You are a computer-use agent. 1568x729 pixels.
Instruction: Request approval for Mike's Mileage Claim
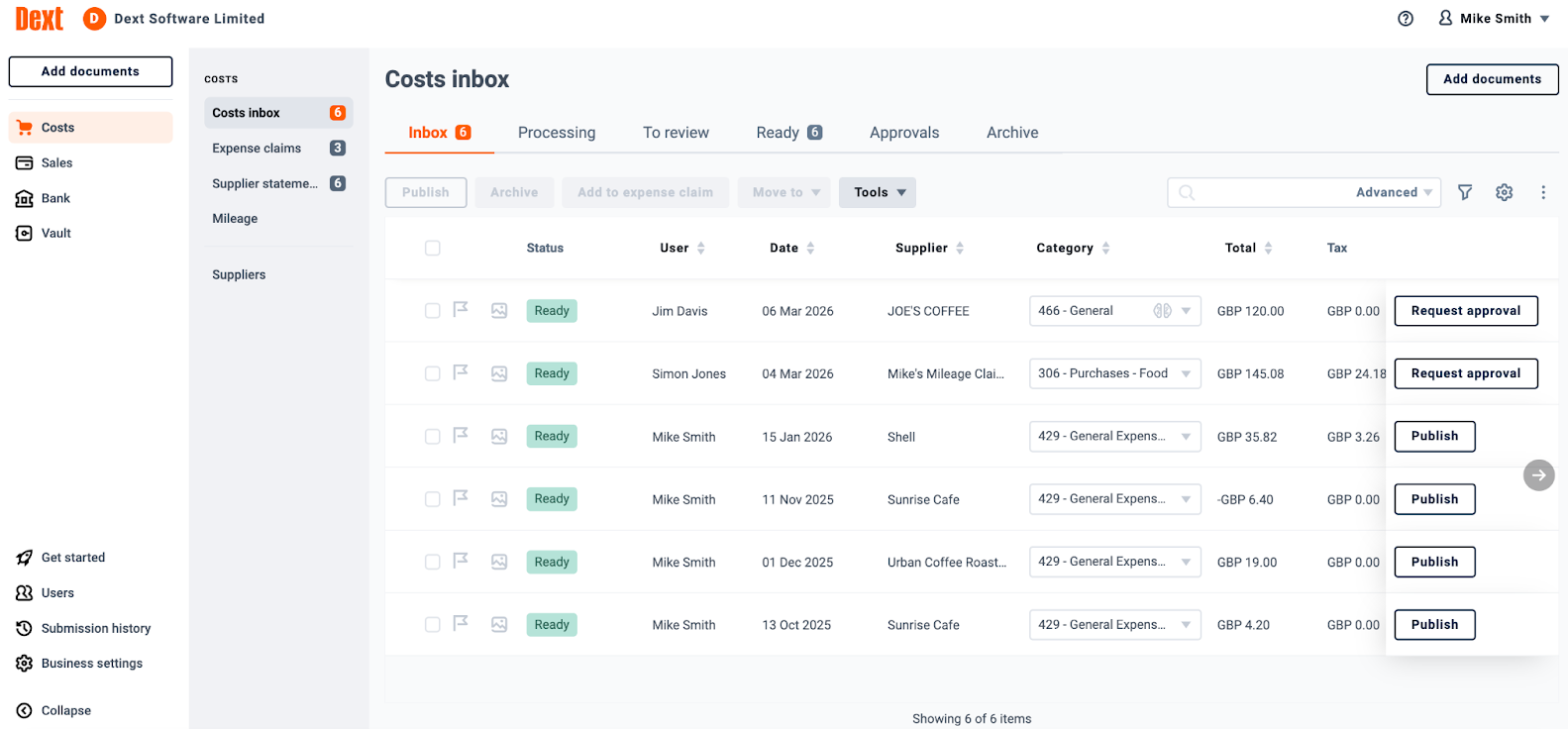(1466, 373)
